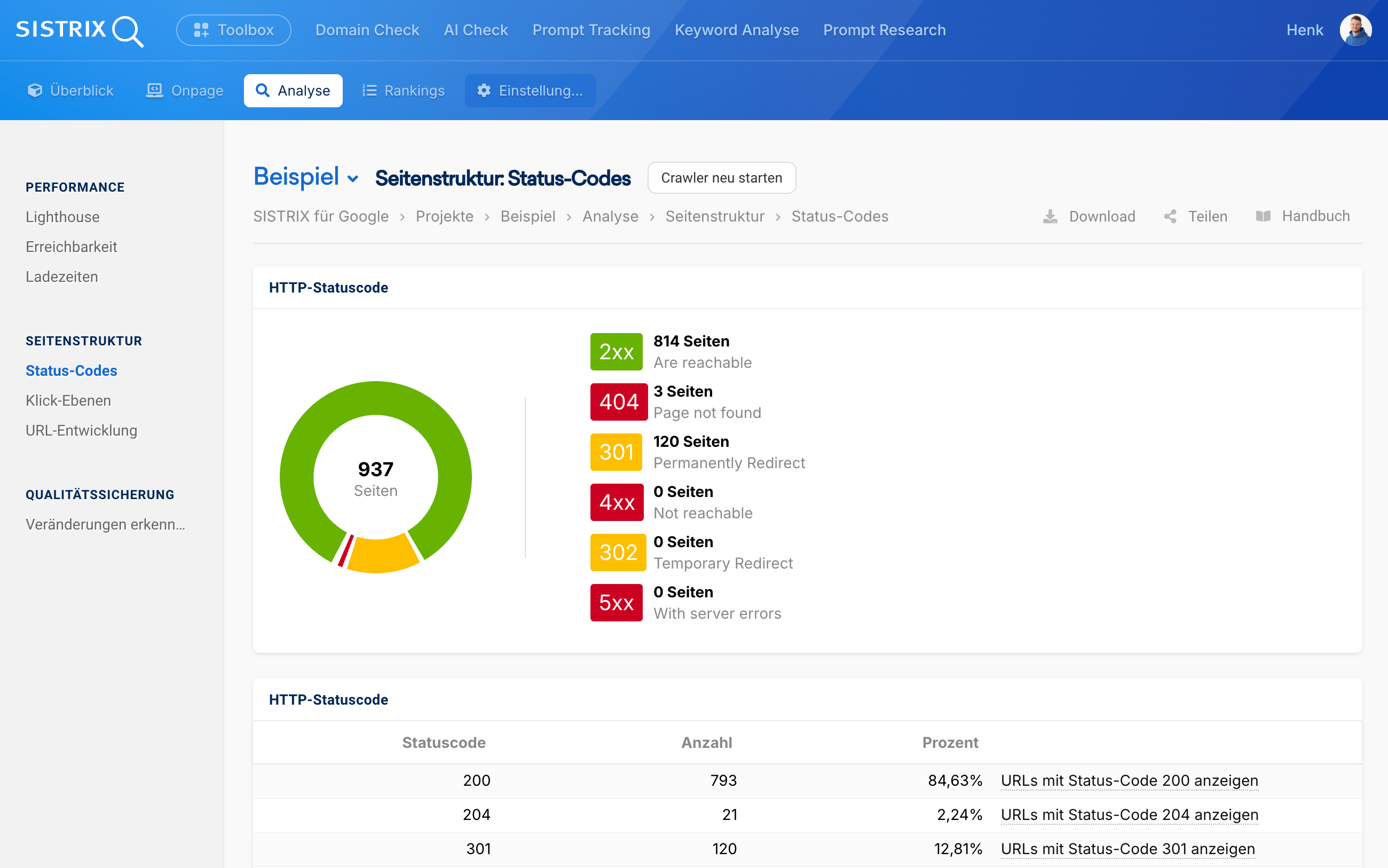Open URLs mit Status-Code 200 anzeigen link
This screenshot has height=868, width=1388.
pos(1129,781)
